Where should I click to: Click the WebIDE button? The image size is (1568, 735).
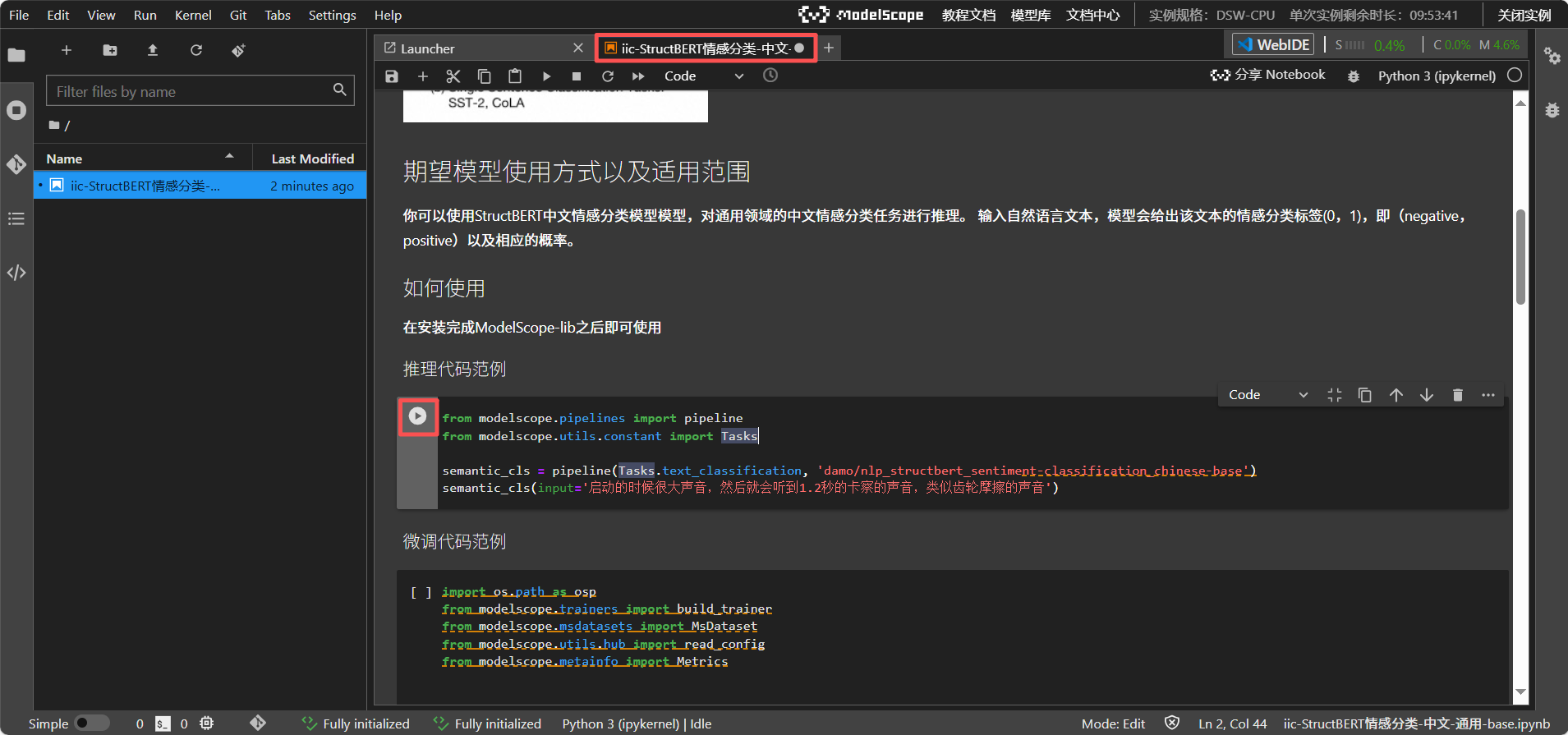[1273, 44]
